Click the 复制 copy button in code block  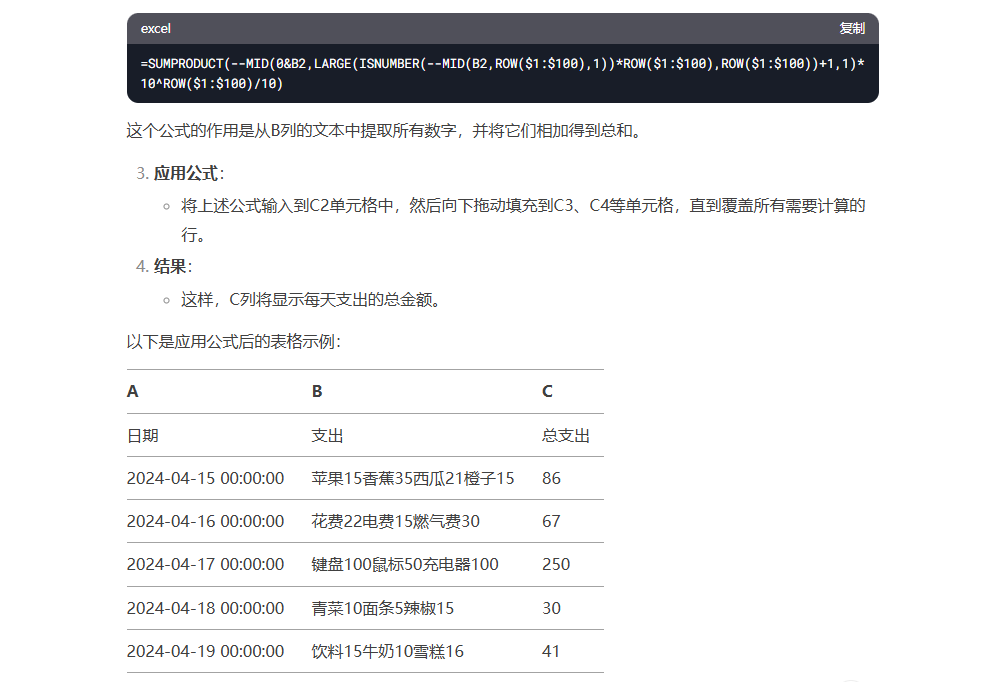coord(851,28)
